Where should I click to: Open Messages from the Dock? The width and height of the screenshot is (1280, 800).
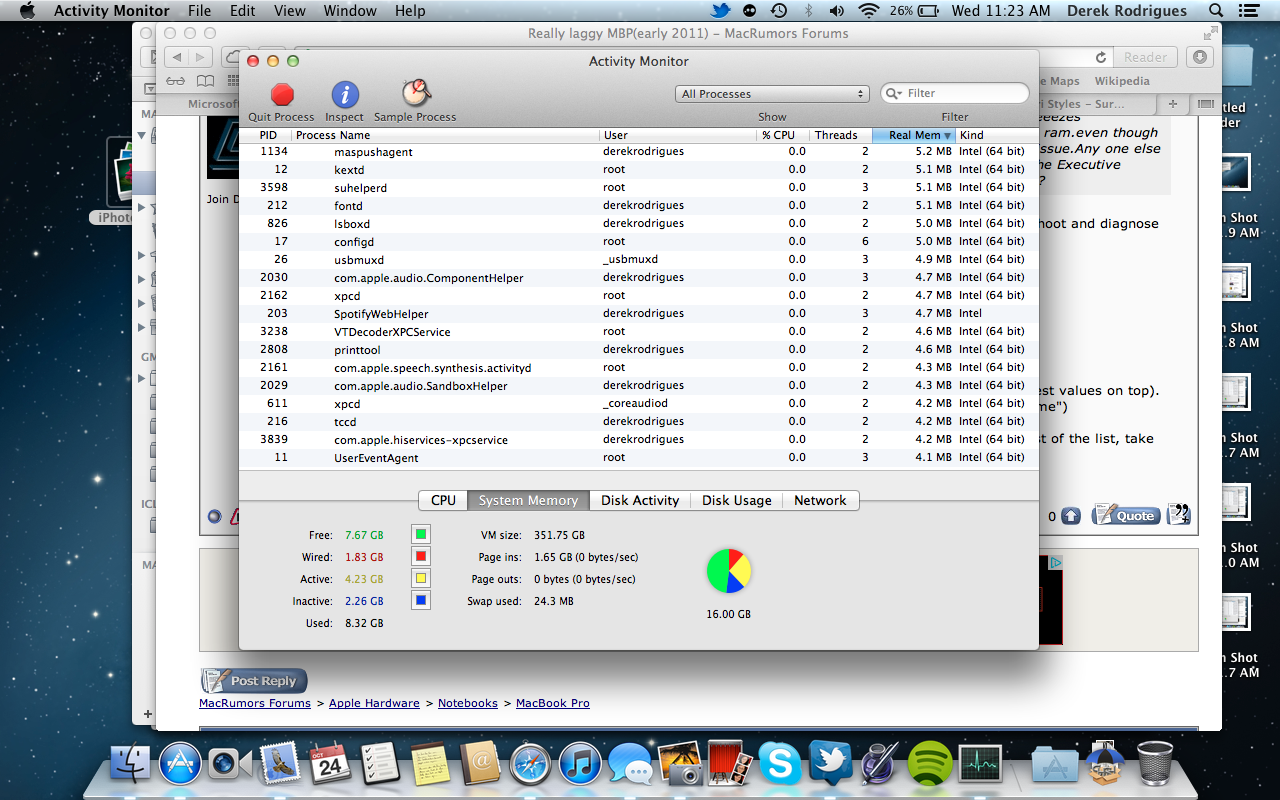pyautogui.click(x=630, y=765)
